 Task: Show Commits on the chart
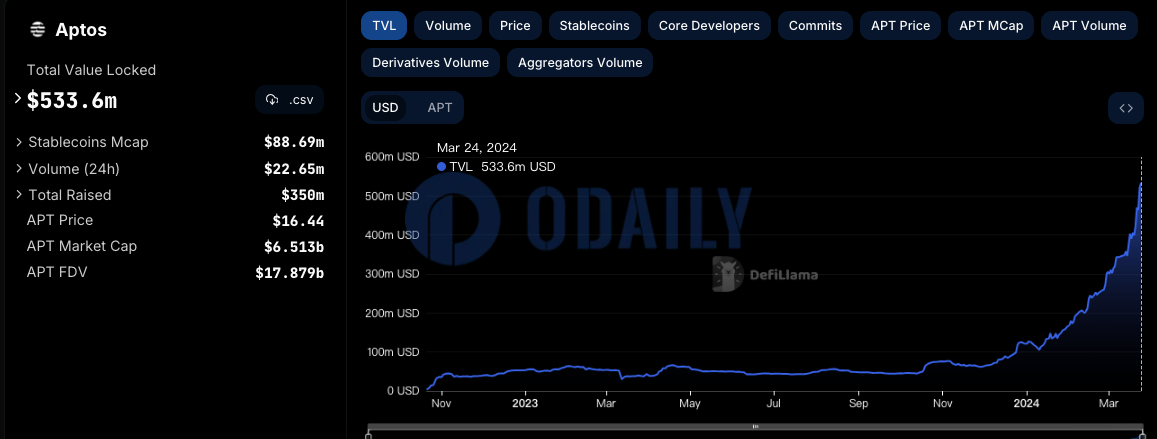[815, 26]
